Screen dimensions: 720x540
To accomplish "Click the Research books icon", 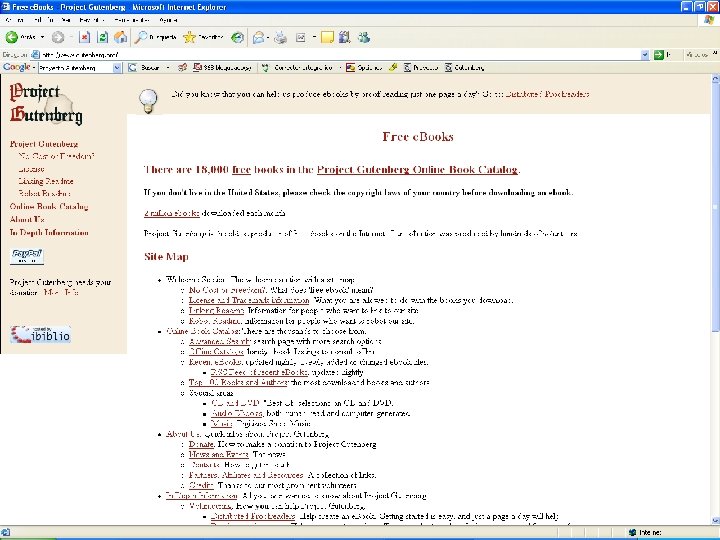I will [x=344, y=37].
